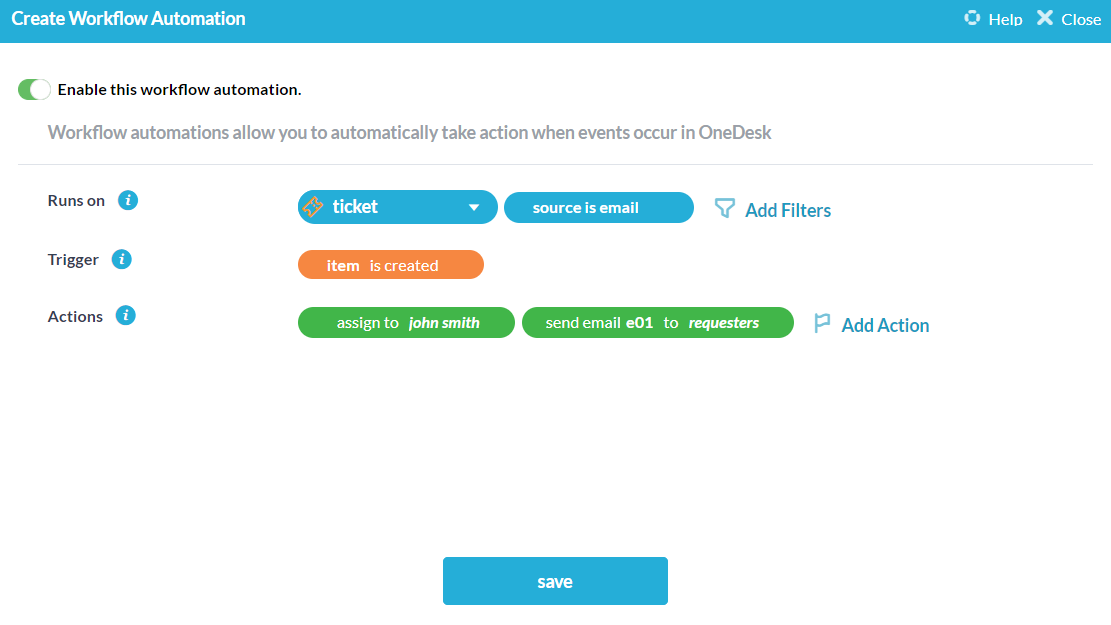Click the 'source is email' filter chip
The image size is (1111, 625).
click(598, 207)
